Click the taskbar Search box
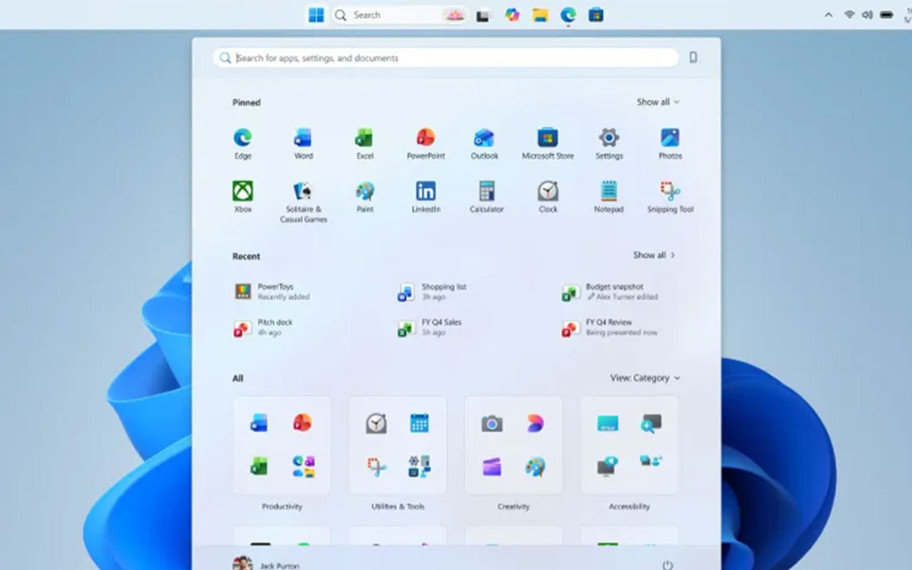 (x=399, y=15)
